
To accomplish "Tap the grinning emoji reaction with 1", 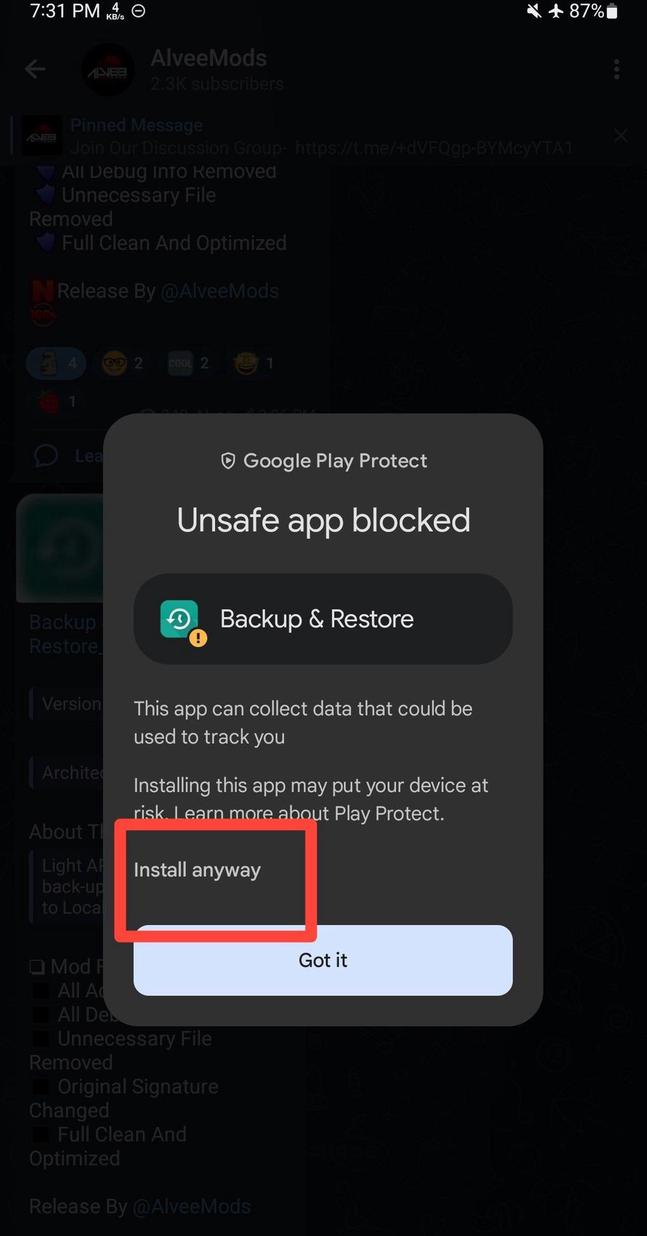I will pos(255,363).
